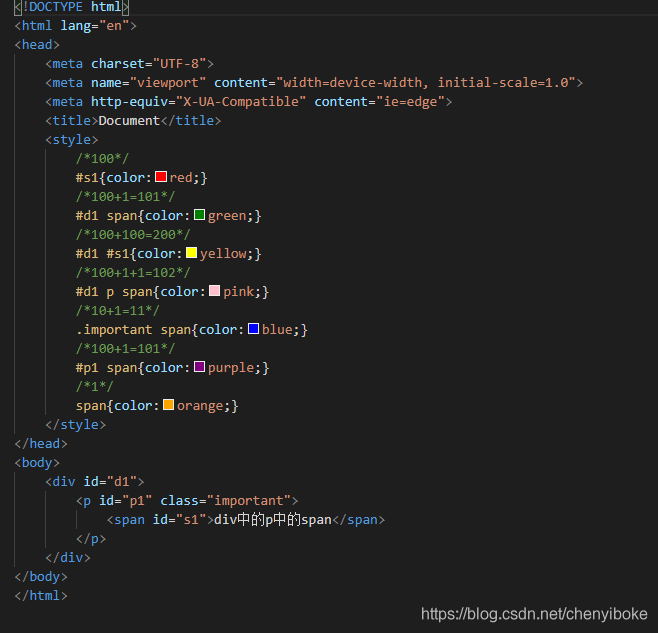Click the closing html tag
The width and height of the screenshot is (658, 633).
(x=41, y=596)
